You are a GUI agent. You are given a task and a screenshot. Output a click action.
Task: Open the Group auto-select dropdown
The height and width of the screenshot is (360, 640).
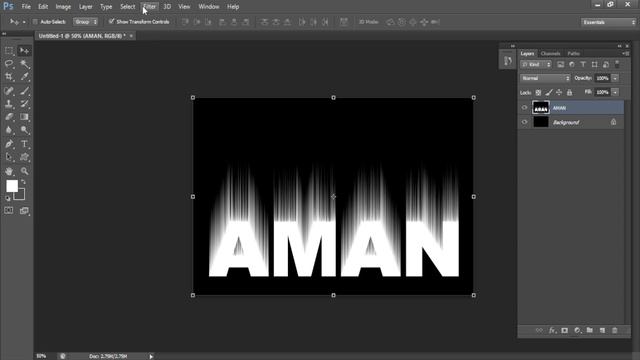(x=85, y=22)
